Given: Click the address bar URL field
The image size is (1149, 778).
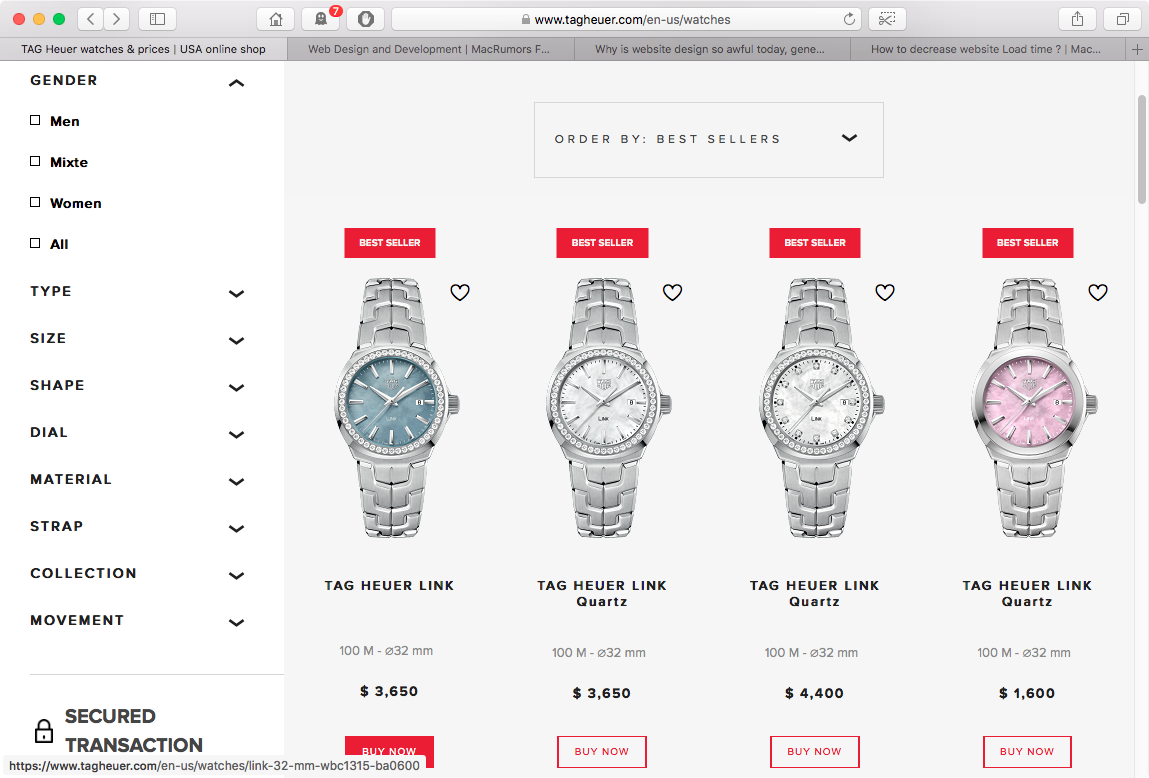Looking at the screenshot, I should (x=631, y=19).
